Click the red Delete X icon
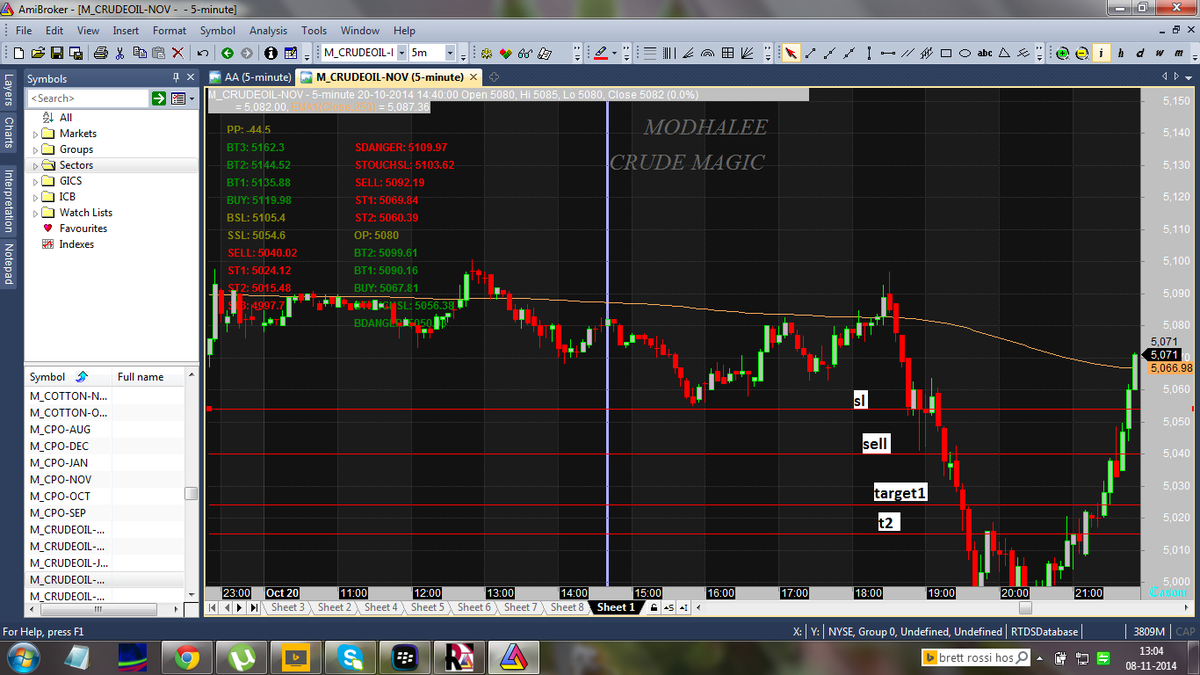 pos(178,53)
